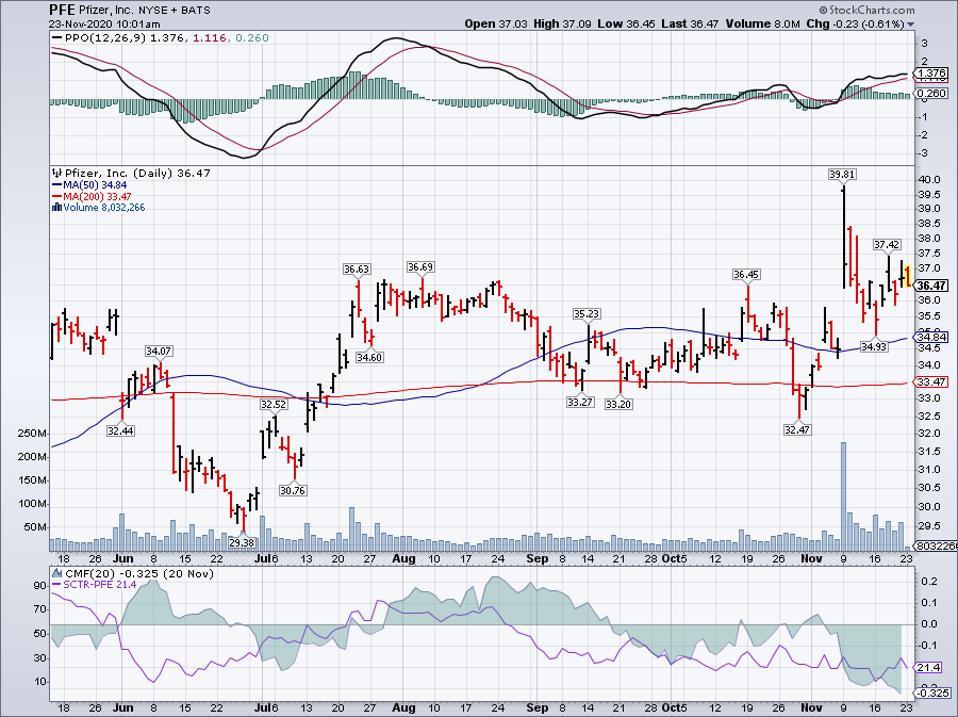Click the 33.20 low price label
958x717 pixels.
pyautogui.click(x=618, y=404)
